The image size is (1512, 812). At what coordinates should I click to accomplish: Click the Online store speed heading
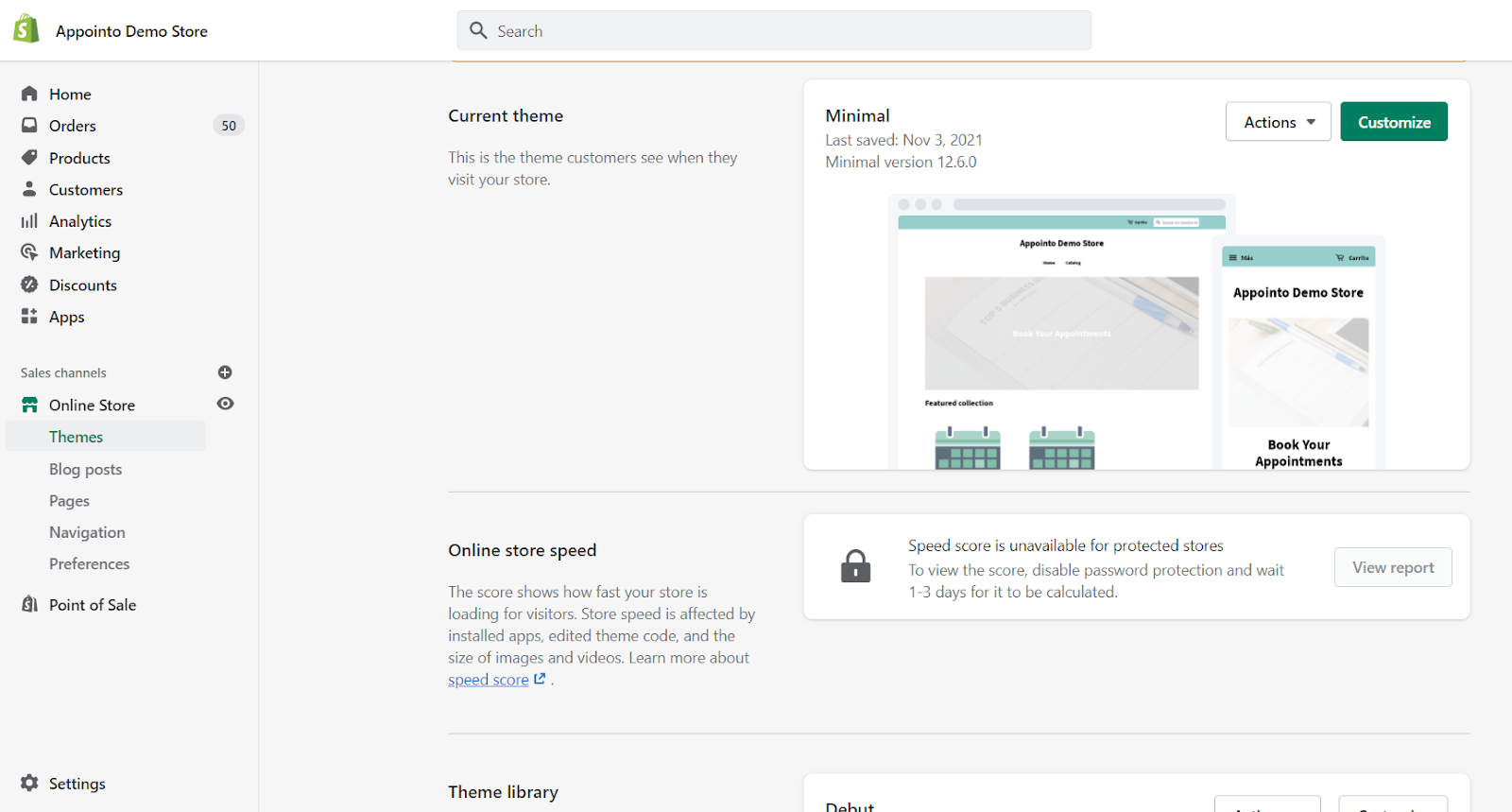(523, 550)
